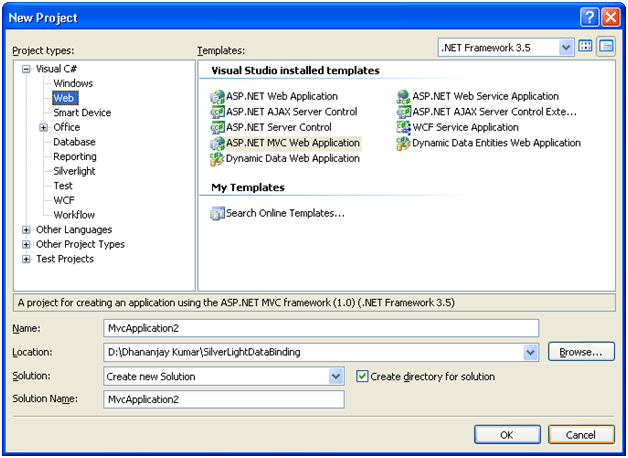
Task: Click into the project Name field
Action: [x=320, y=328]
